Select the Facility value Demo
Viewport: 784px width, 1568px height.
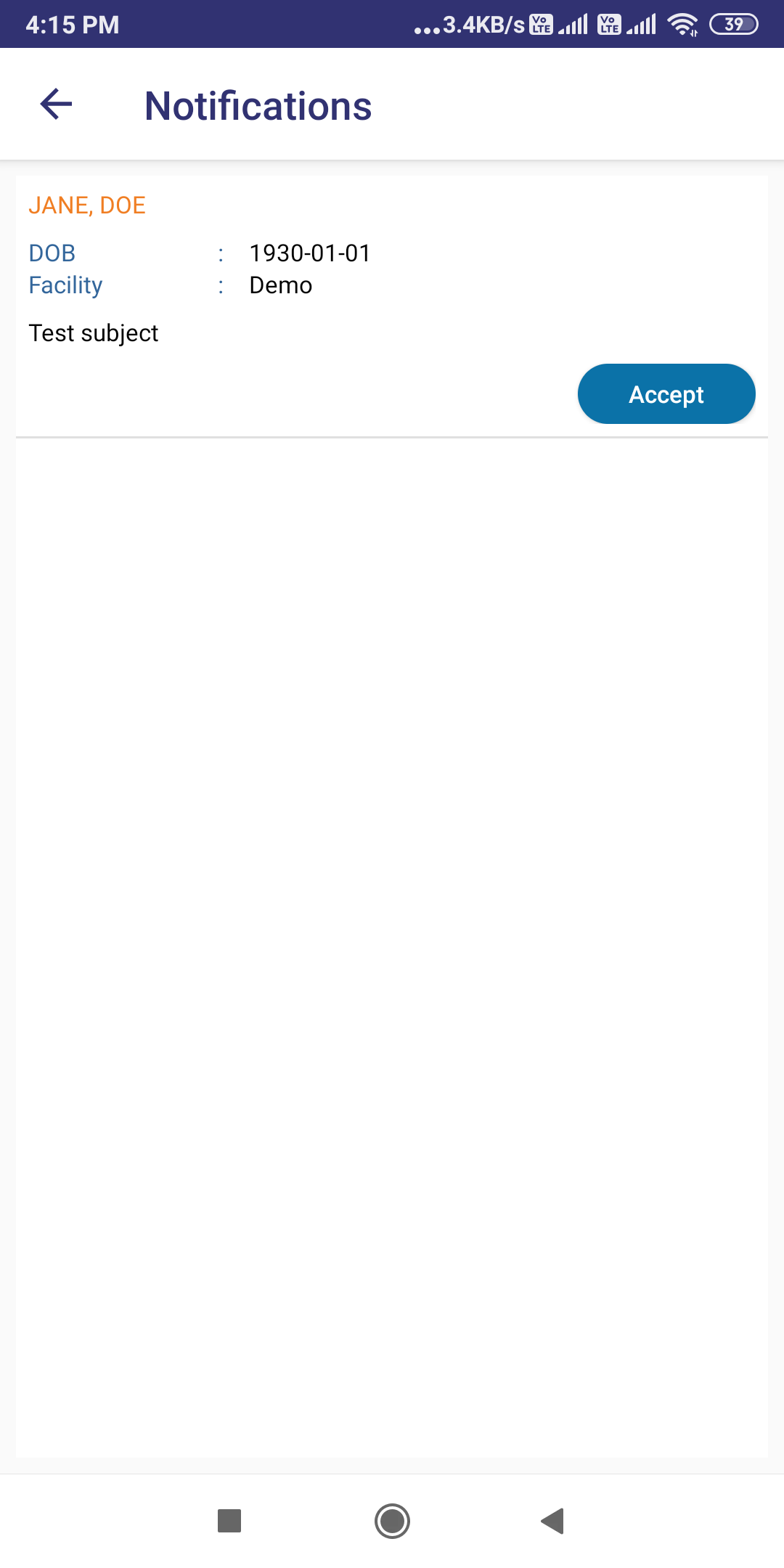tap(281, 285)
